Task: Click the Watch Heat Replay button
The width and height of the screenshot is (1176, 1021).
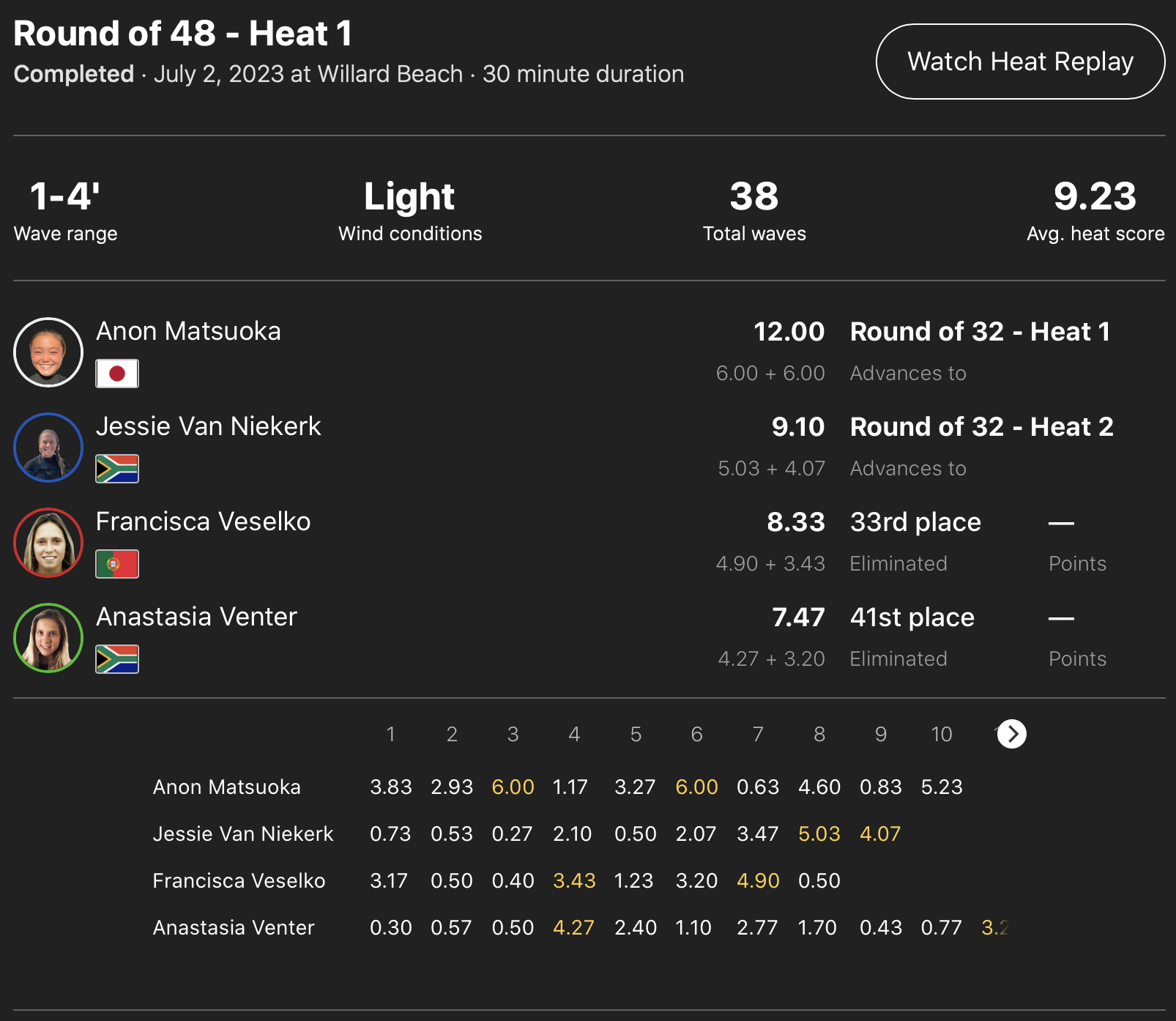Action: click(1020, 62)
